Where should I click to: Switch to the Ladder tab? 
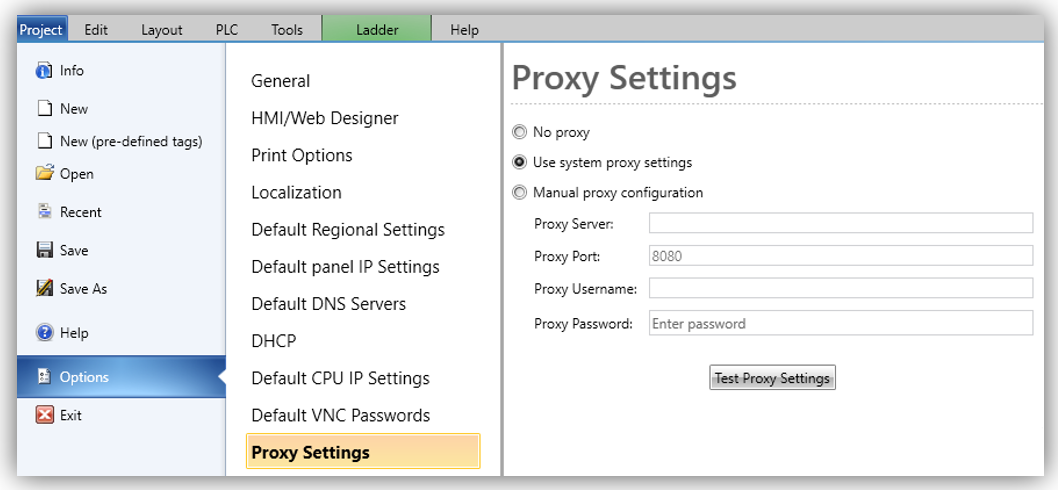click(x=377, y=30)
